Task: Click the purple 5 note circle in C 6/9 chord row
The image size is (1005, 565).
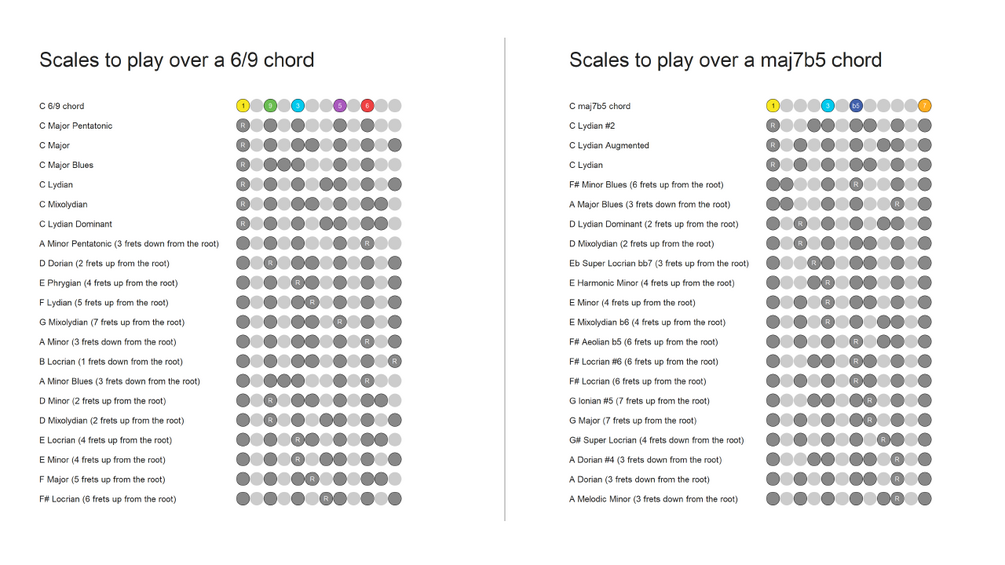Action: tap(340, 106)
